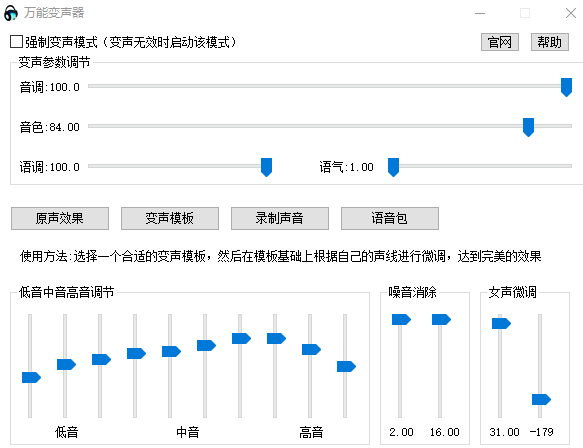The width and height of the screenshot is (583, 448).
Task: Open the 官网 website button
Action: pos(500,42)
